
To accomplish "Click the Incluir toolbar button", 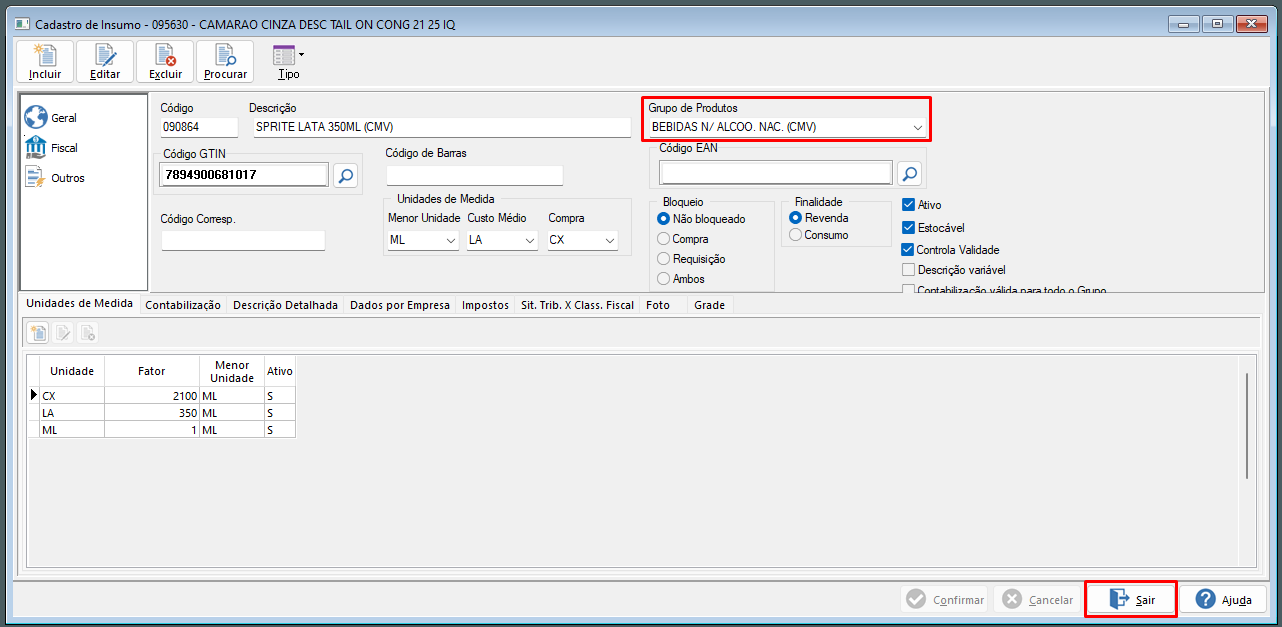I will 45,61.
